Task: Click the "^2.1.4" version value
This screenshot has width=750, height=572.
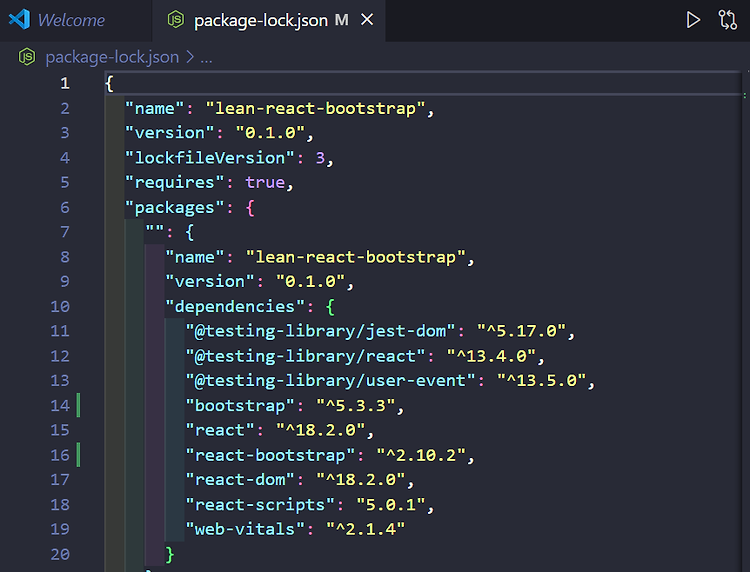Action: (365, 529)
